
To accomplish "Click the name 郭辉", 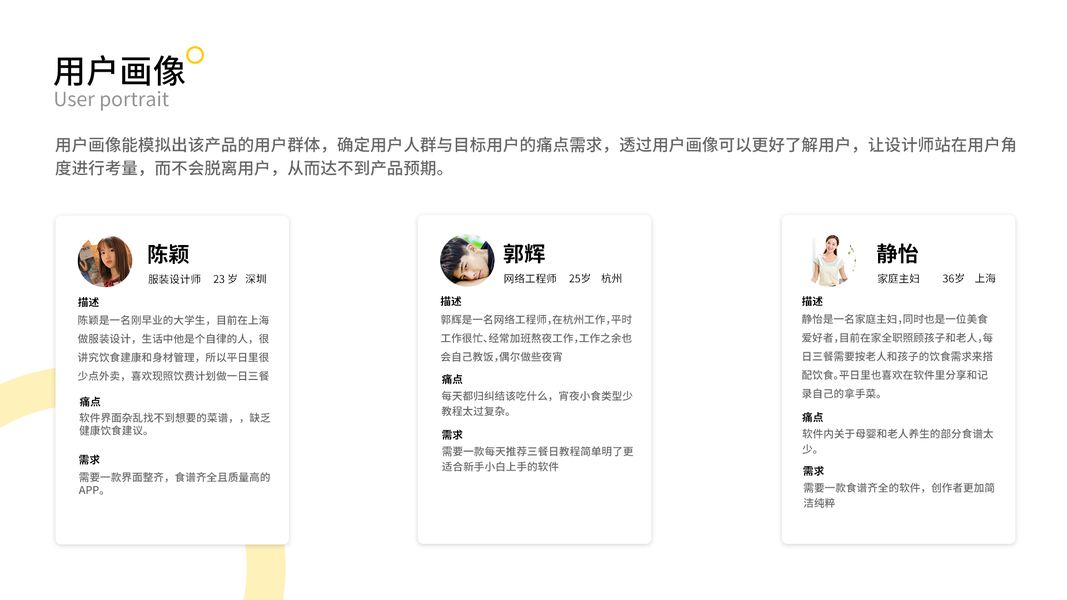I will [x=524, y=254].
